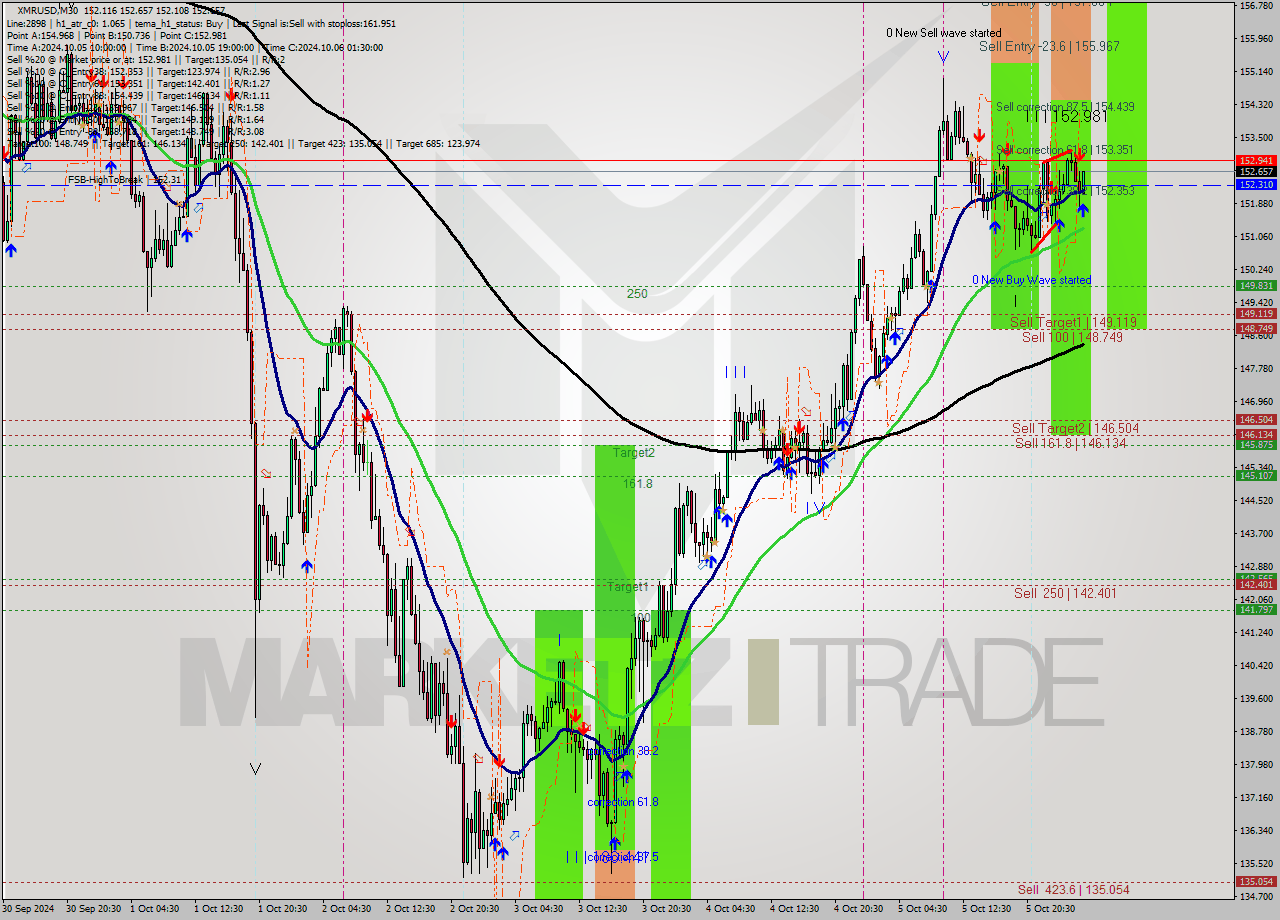Click the 'Target 685: 123.974' text
The width and height of the screenshot is (1280, 920).
coord(438,144)
